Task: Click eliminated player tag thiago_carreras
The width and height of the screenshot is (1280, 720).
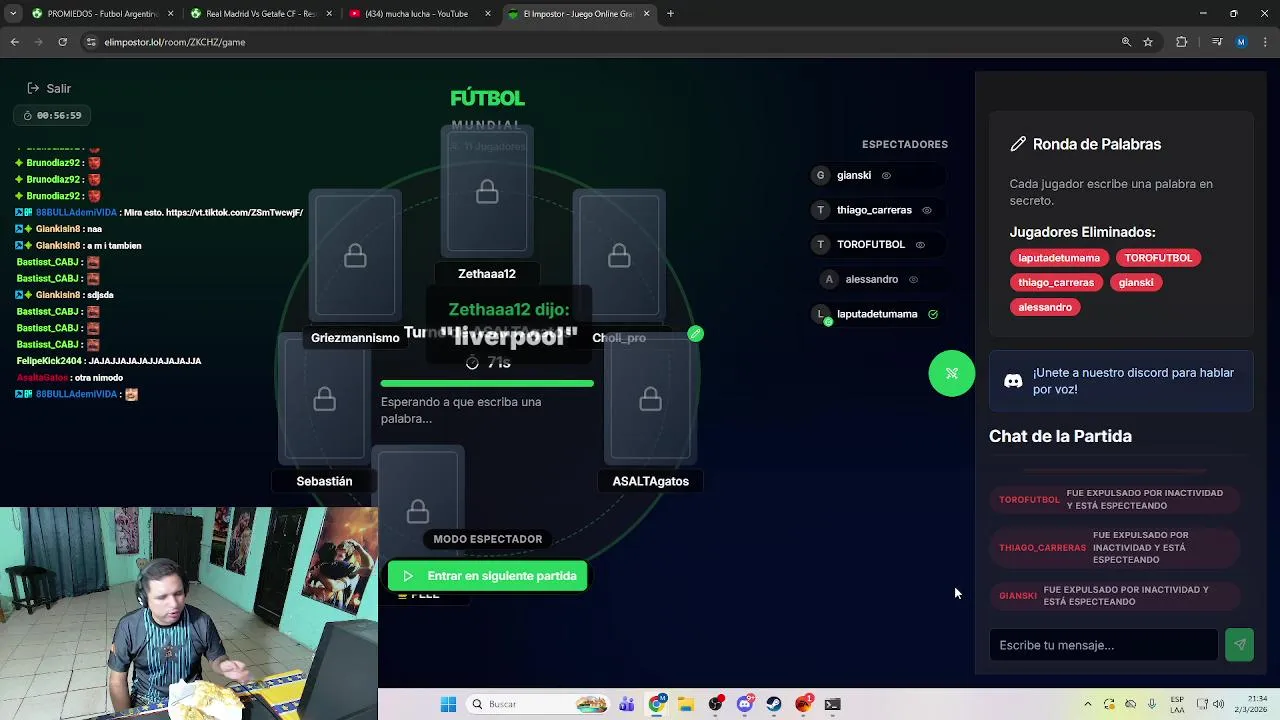Action: 1056,283
